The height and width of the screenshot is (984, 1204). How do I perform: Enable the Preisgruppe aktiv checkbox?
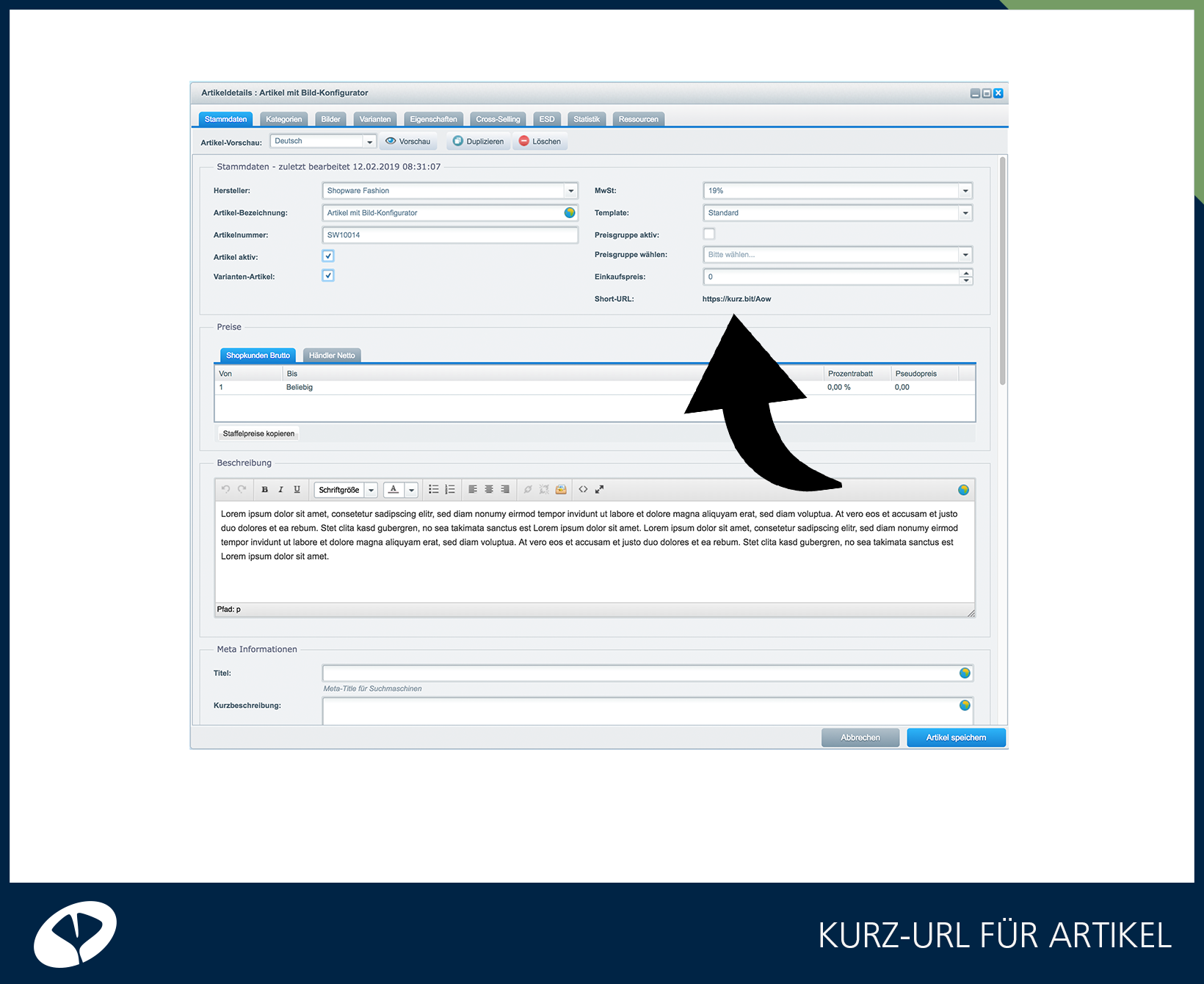pyautogui.click(x=709, y=234)
